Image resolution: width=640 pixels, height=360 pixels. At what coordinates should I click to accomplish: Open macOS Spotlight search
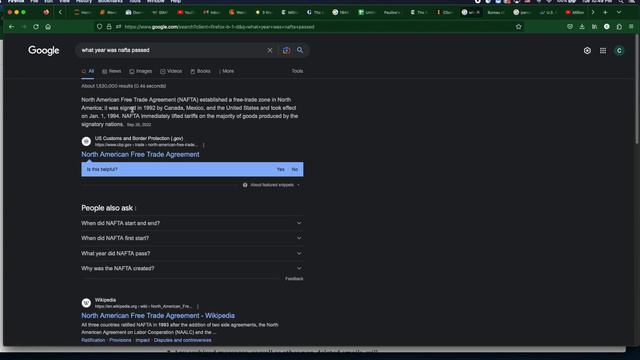(621, 2)
